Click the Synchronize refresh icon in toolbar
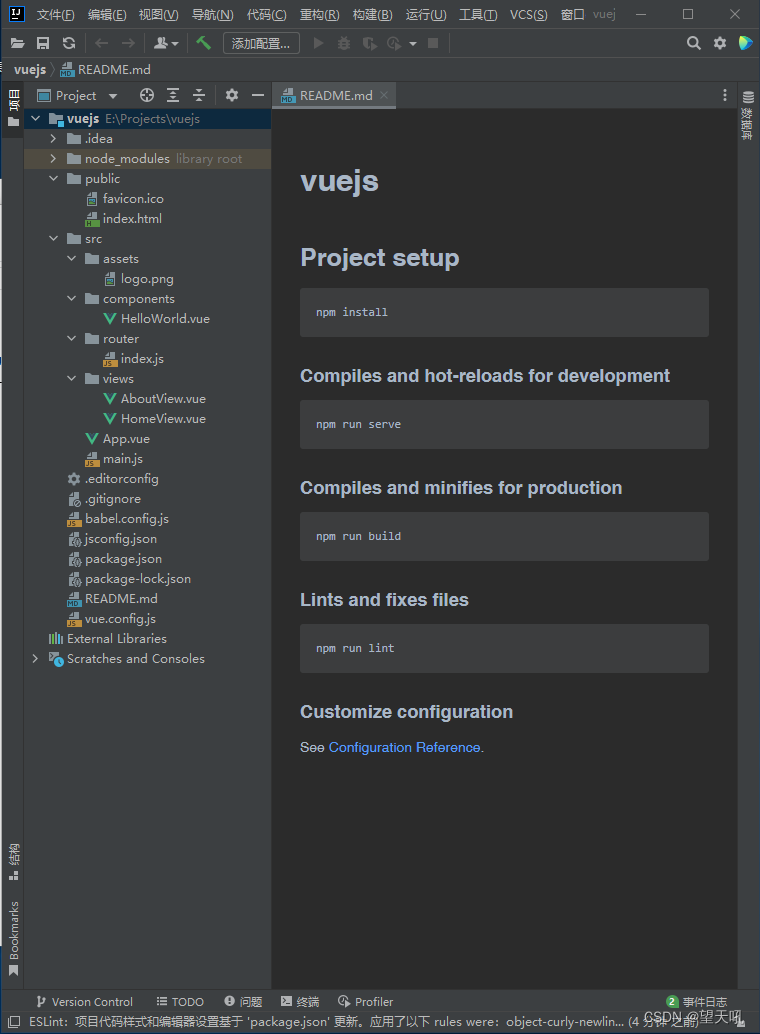The height and width of the screenshot is (1034, 760). [69, 44]
